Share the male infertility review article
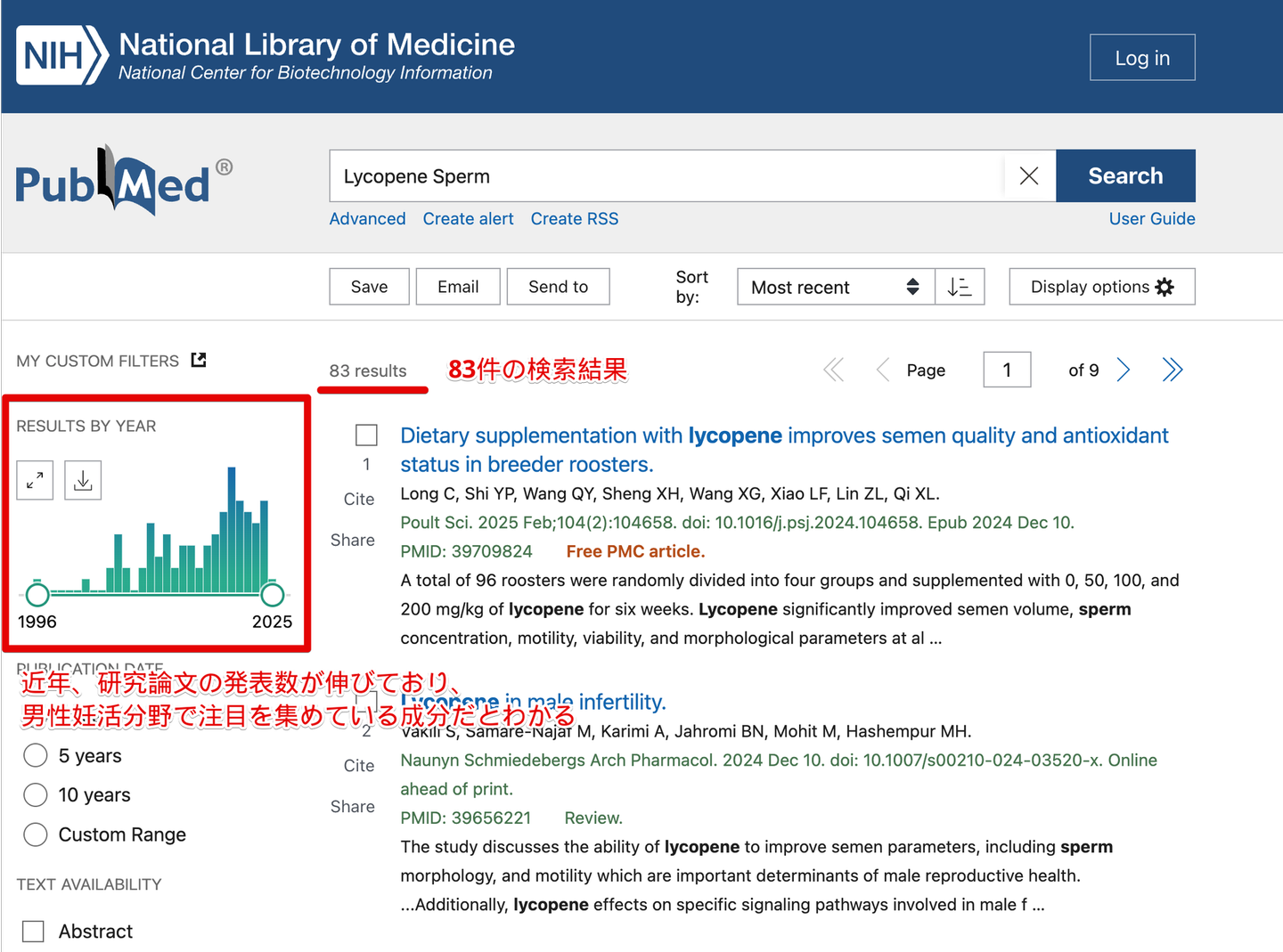The height and width of the screenshot is (952, 1283). (353, 807)
